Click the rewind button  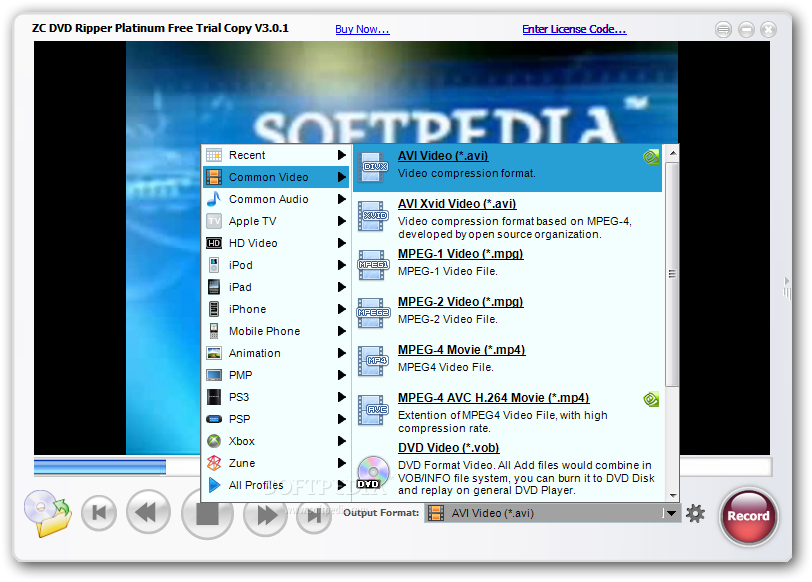[148, 513]
